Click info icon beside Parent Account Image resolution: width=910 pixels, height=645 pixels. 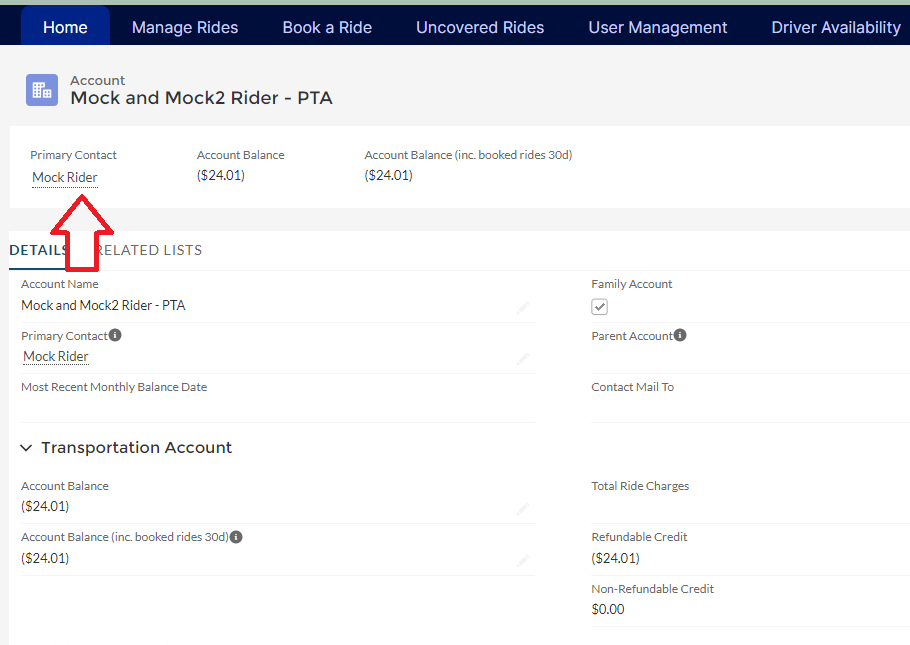point(680,336)
